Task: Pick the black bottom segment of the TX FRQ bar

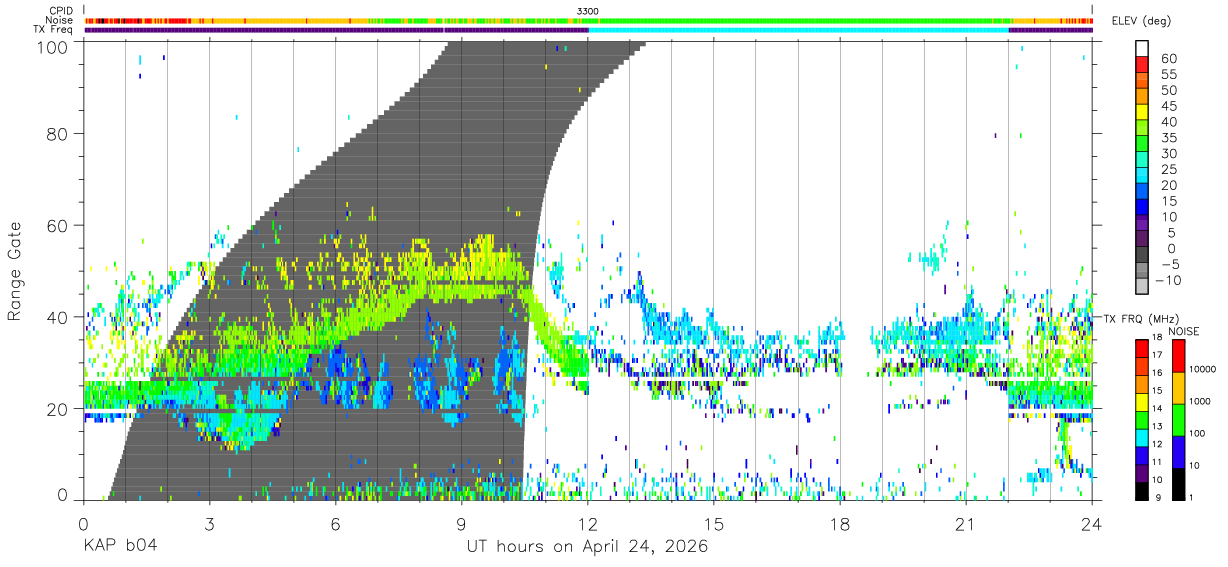Action: 1142,490
